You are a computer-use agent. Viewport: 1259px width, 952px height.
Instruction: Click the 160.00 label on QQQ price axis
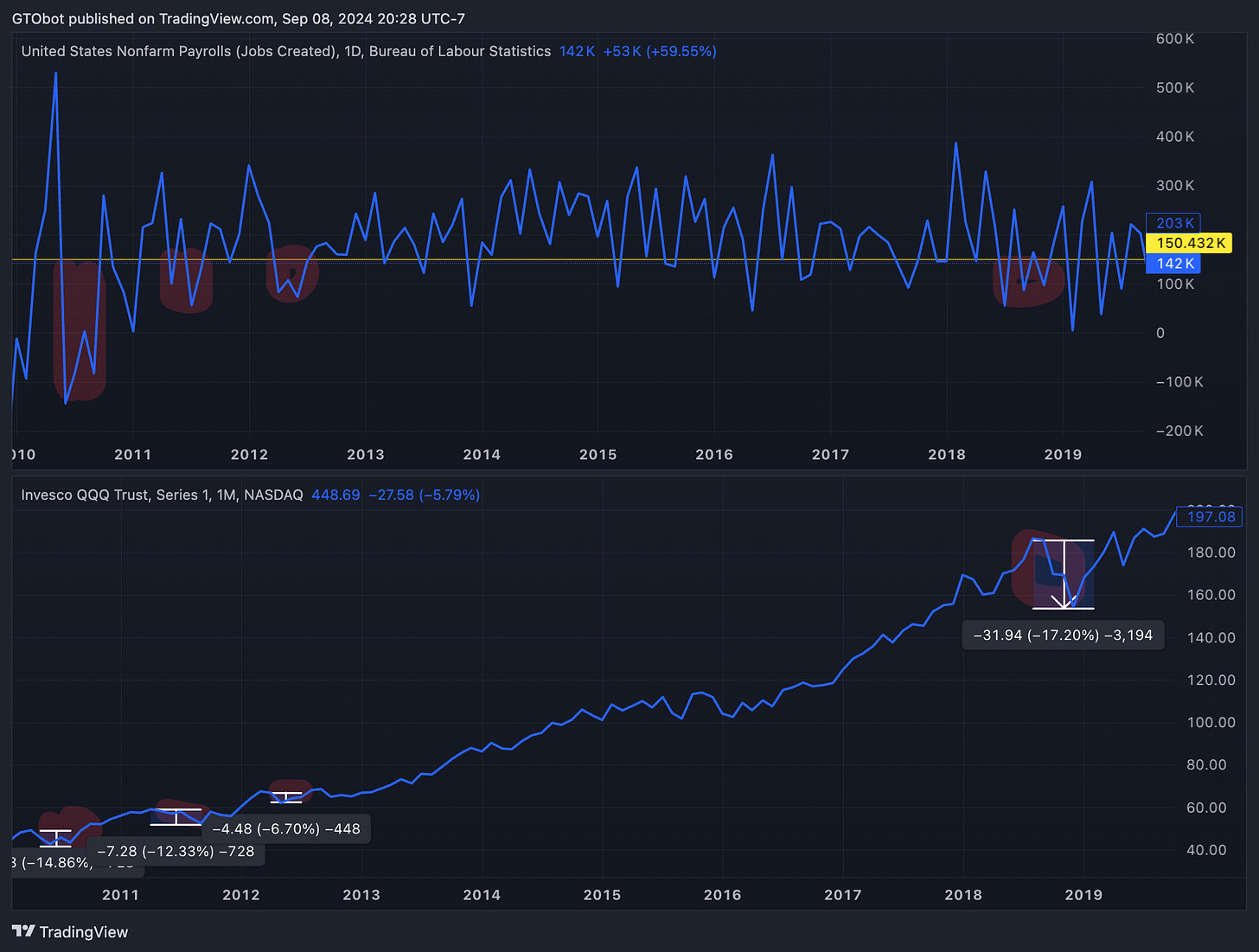1211,594
